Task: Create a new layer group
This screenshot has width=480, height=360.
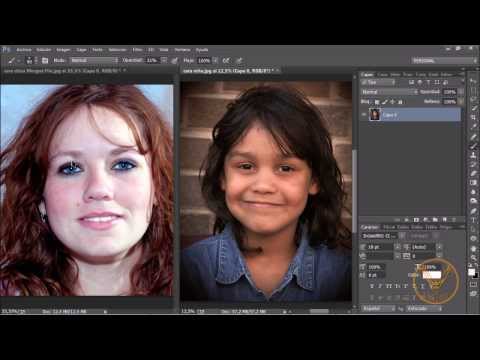Action: point(435,220)
